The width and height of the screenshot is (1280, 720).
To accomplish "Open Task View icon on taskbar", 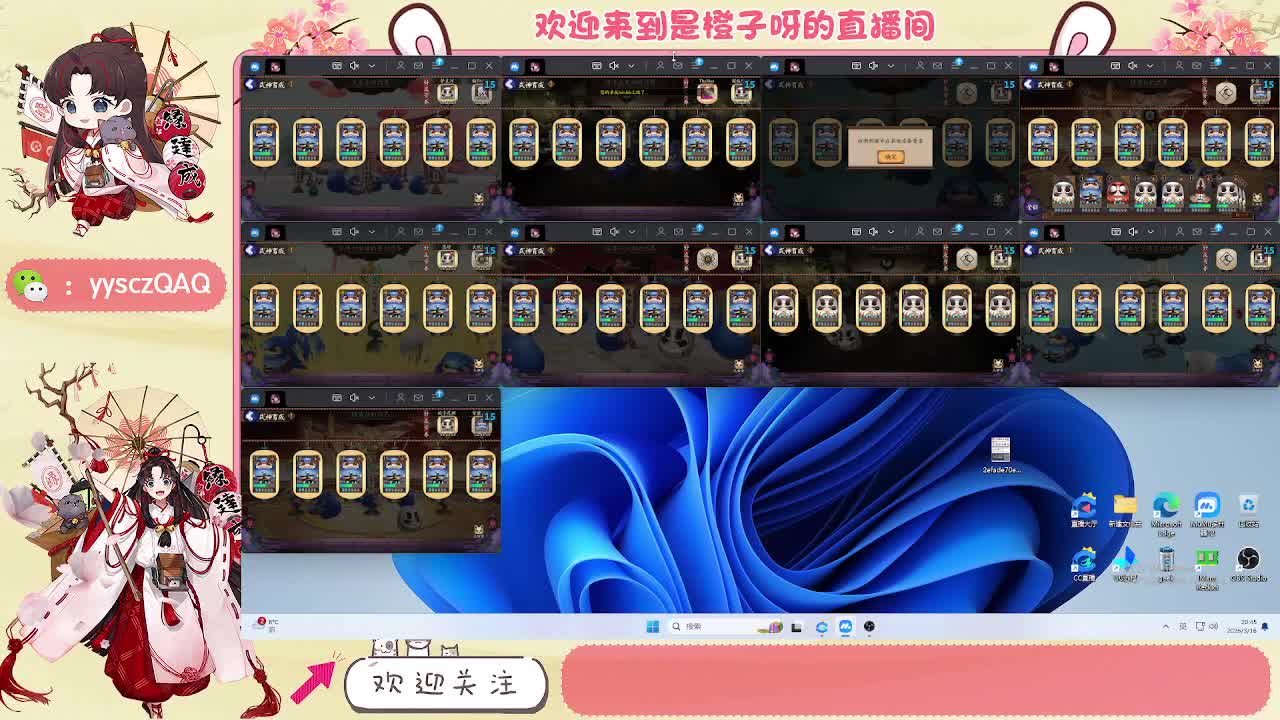I will [x=796, y=626].
